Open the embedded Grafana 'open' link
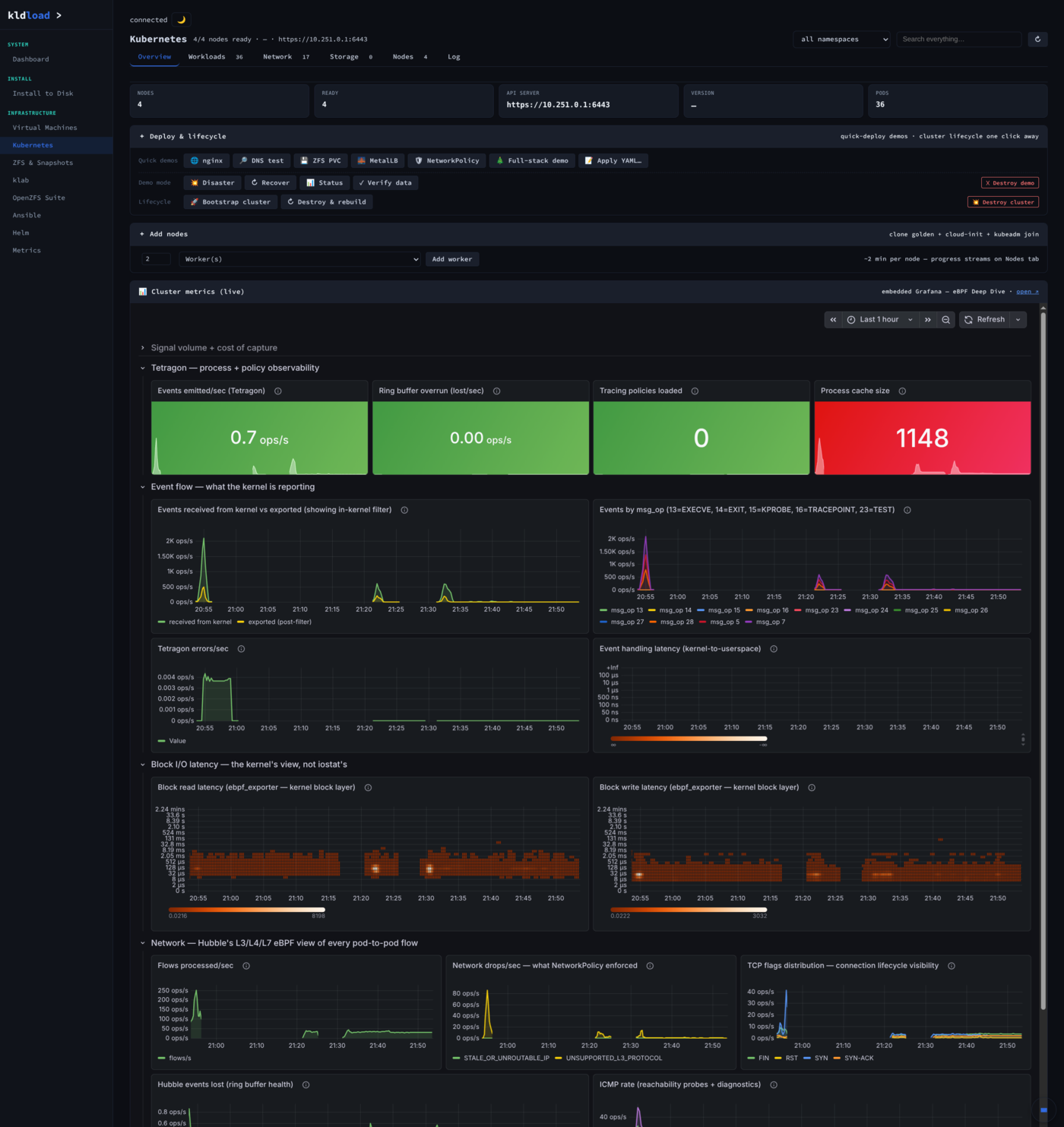This screenshot has width=1064, height=1127. click(x=1027, y=292)
